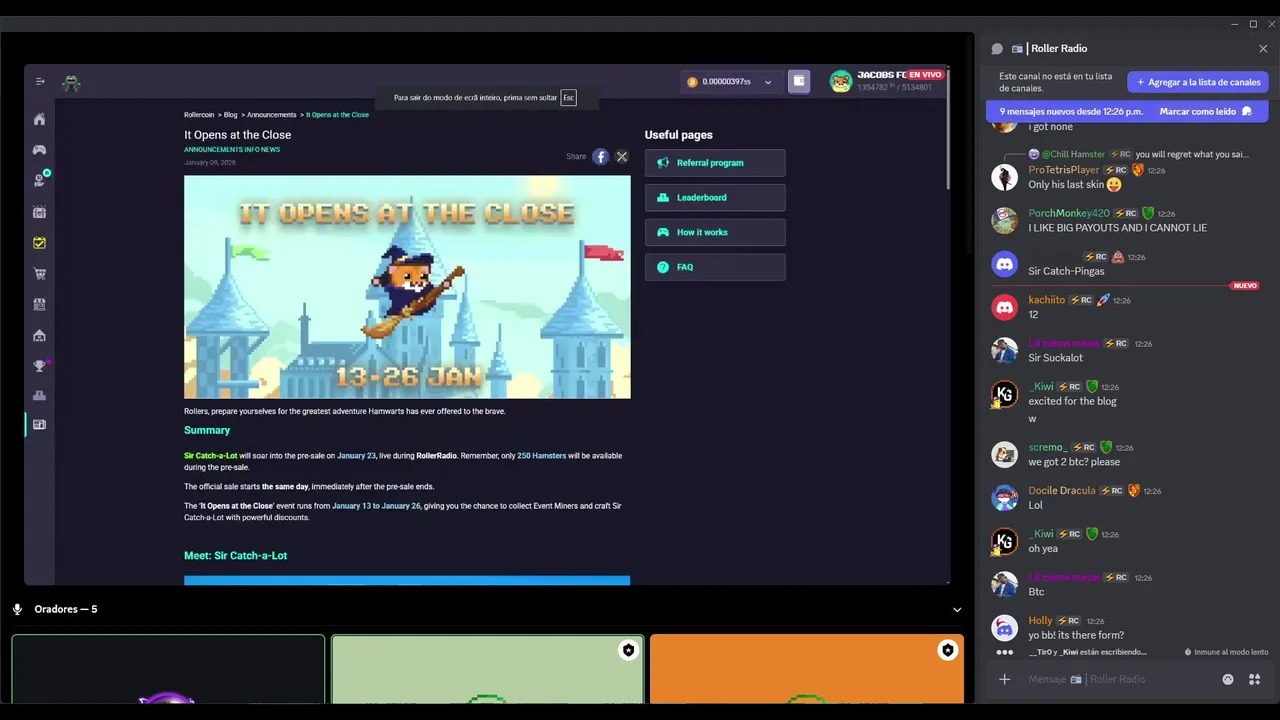Click the ANNOUNCEMENTS INFO NEWS tags

pos(232,150)
